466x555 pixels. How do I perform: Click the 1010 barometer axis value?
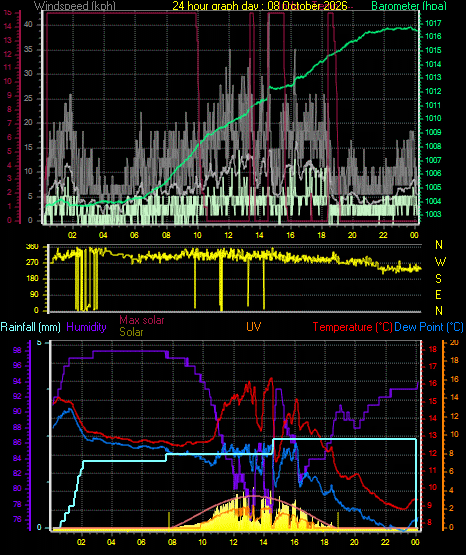433,118
